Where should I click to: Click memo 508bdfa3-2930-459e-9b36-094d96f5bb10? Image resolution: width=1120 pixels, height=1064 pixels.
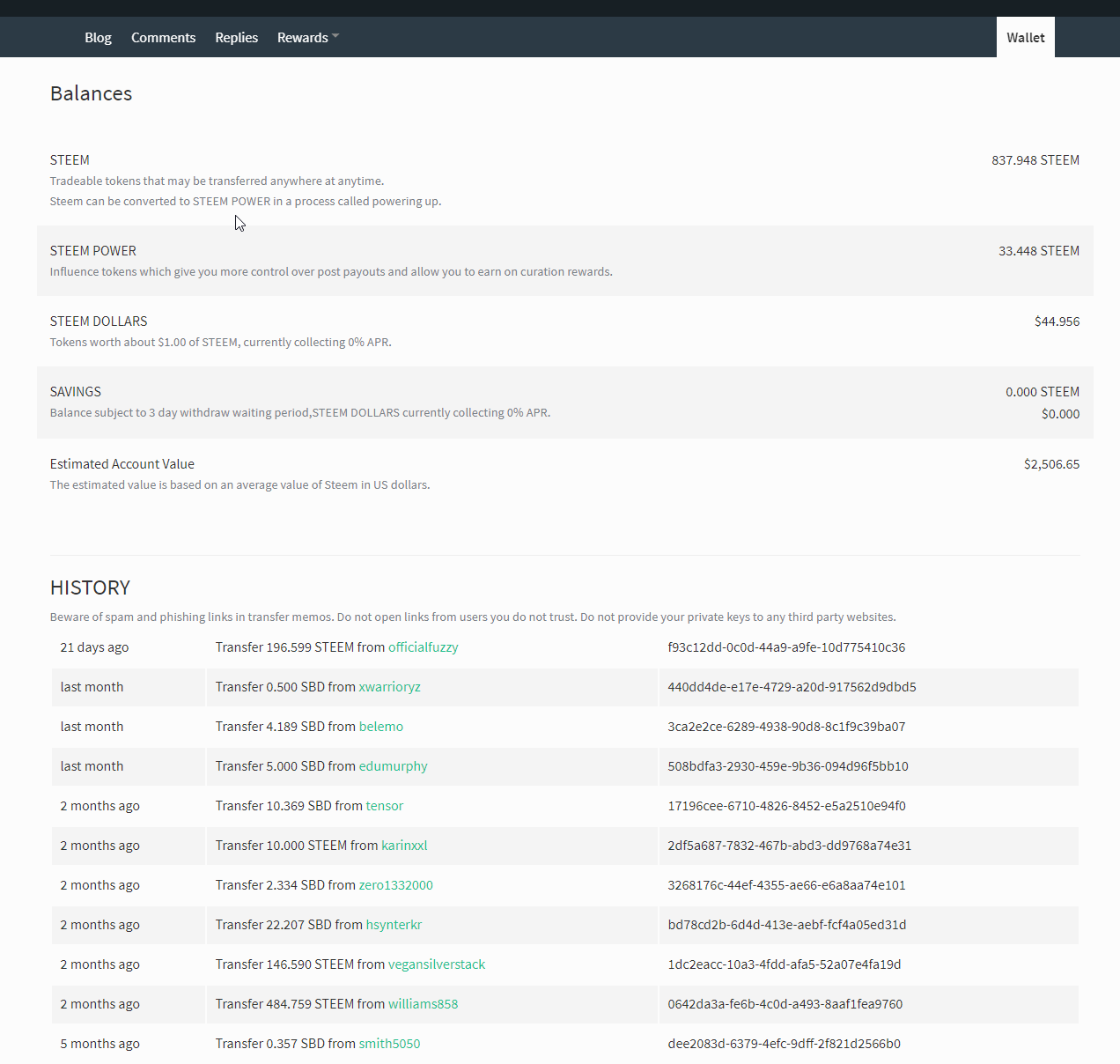788,766
